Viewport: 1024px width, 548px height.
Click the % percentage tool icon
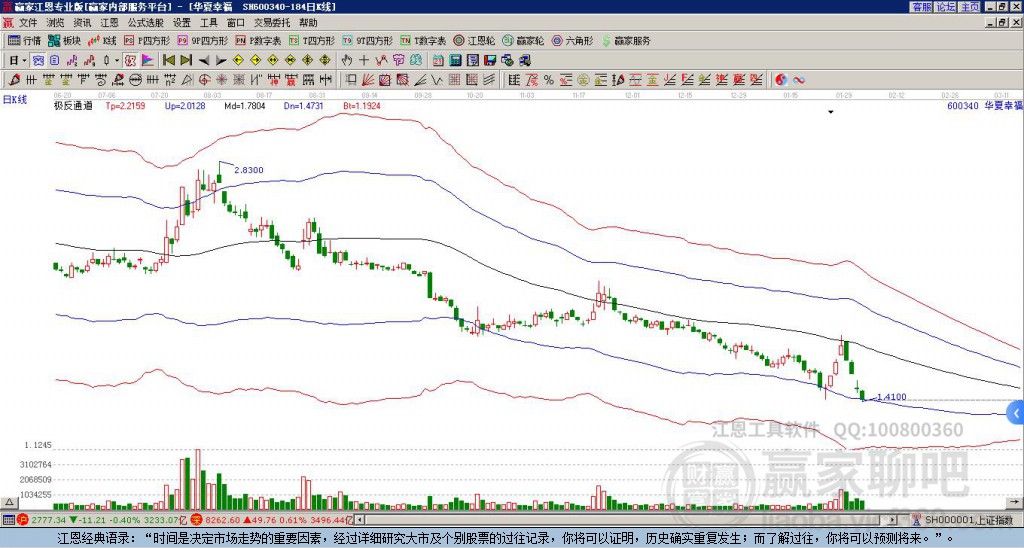click(549, 80)
